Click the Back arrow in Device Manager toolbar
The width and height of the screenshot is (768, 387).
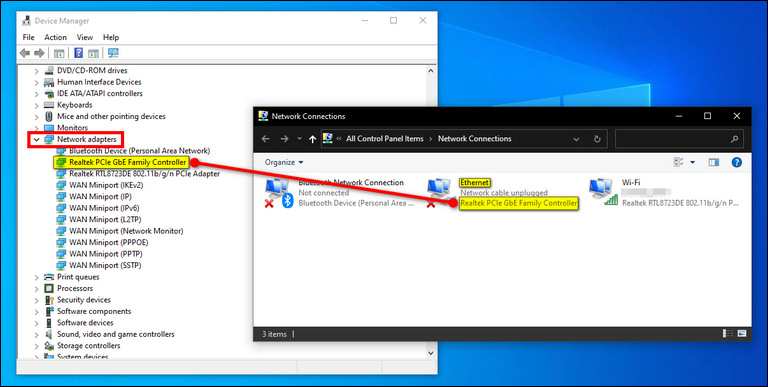tap(24, 53)
